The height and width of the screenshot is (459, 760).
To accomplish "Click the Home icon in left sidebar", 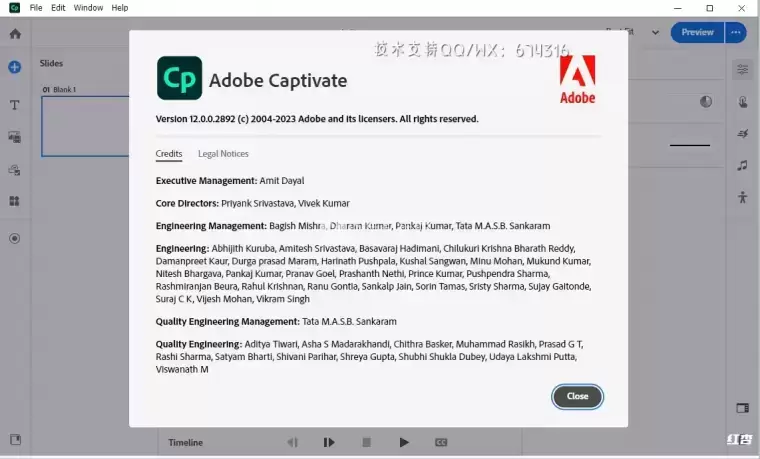I will (x=15, y=34).
